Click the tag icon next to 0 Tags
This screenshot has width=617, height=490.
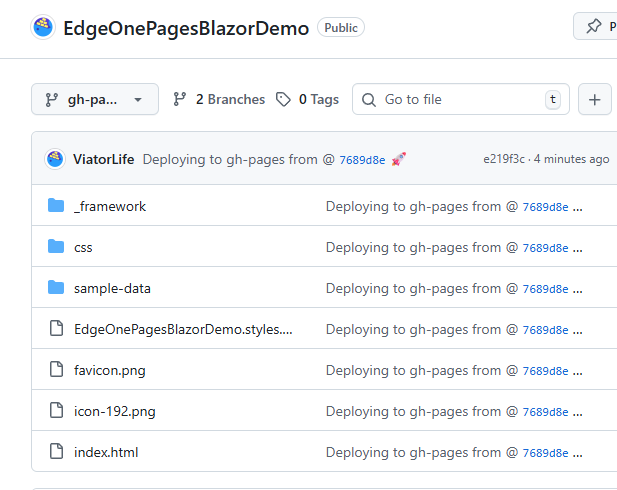point(283,99)
